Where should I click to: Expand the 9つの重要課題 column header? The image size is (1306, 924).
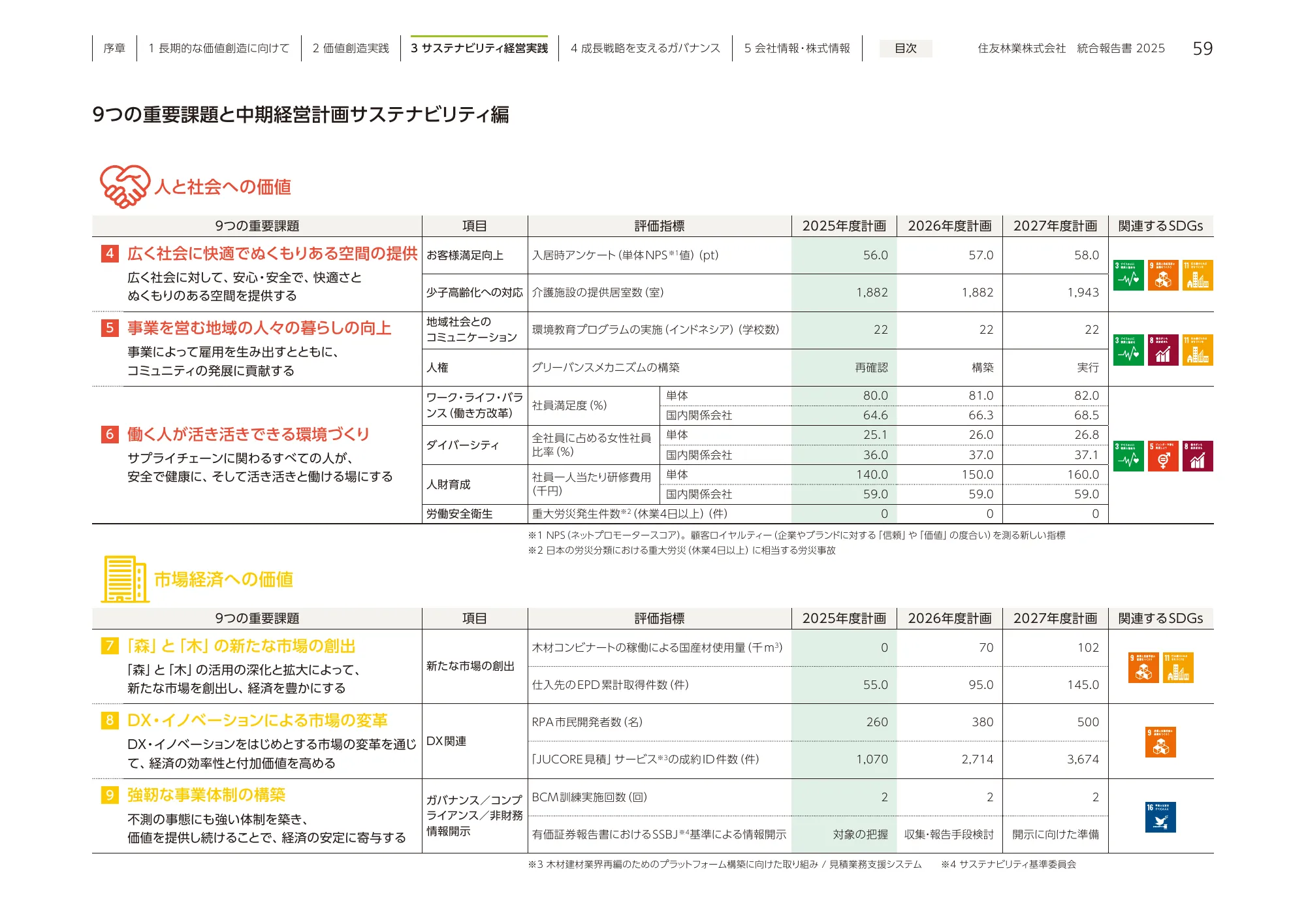click(258, 226)
